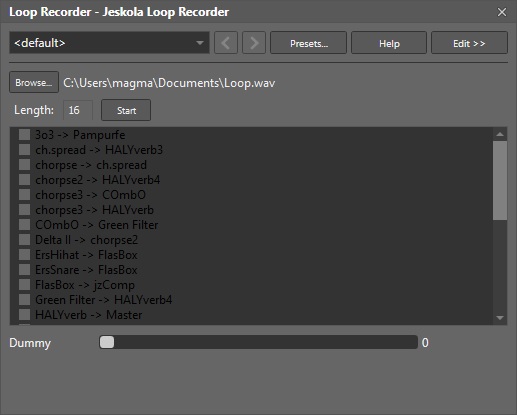Click the connection list scroll up arrow
Image resolution: width=517 pixels, height=415 pixels.
coord(500,134)
